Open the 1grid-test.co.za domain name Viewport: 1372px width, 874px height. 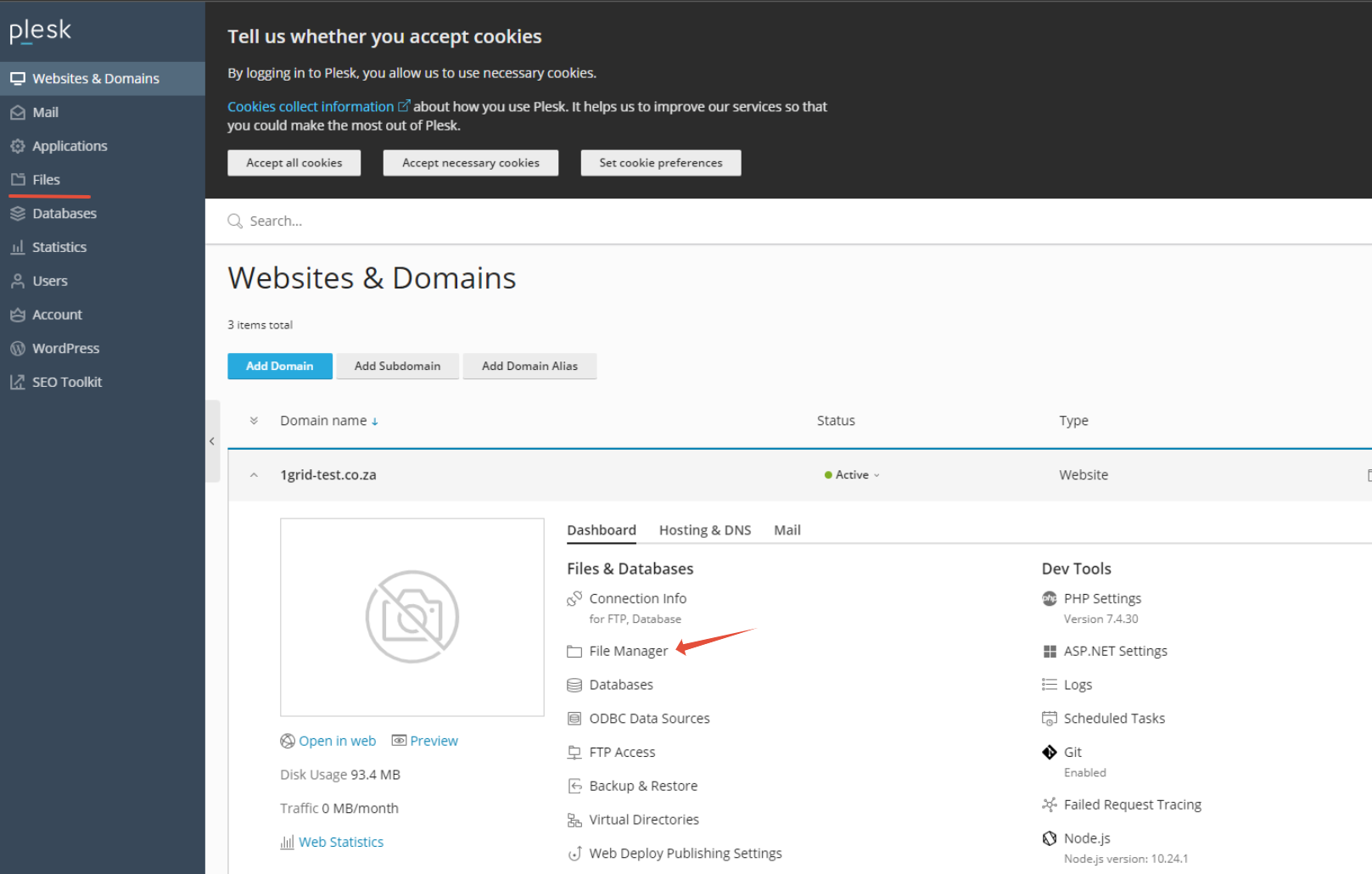pyautogui.click(x=328, y=475)
